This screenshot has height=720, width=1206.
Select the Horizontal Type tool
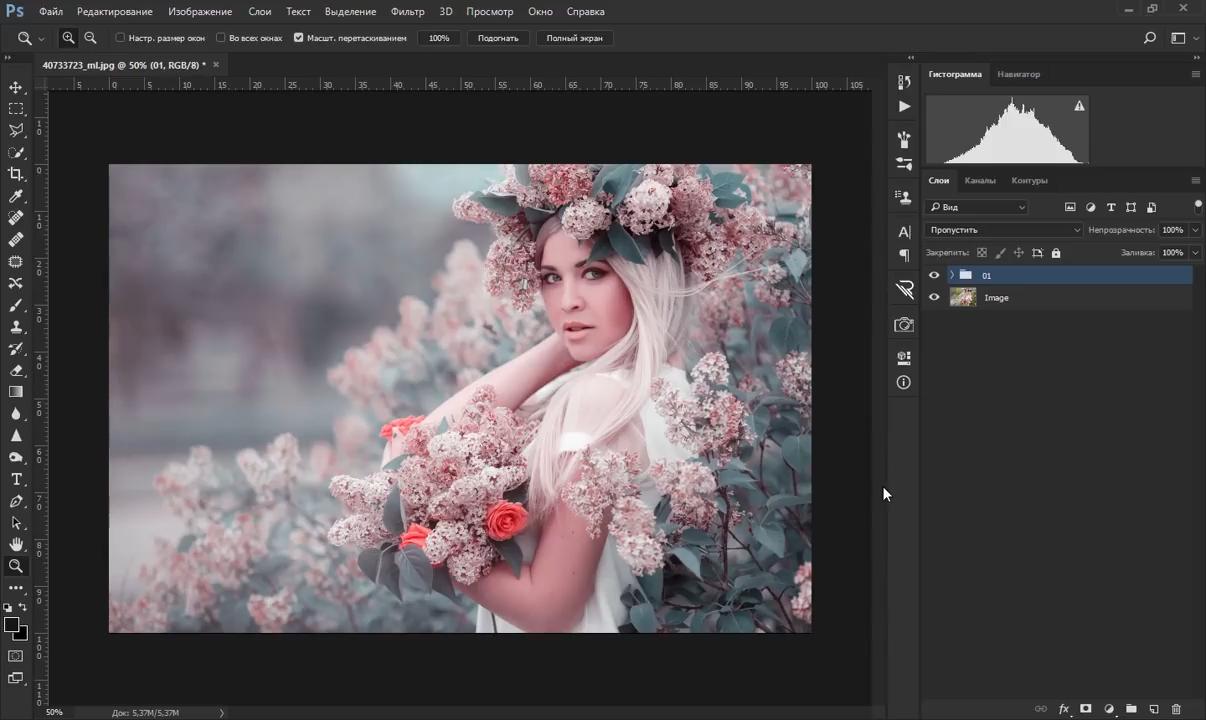pos(16,480)
